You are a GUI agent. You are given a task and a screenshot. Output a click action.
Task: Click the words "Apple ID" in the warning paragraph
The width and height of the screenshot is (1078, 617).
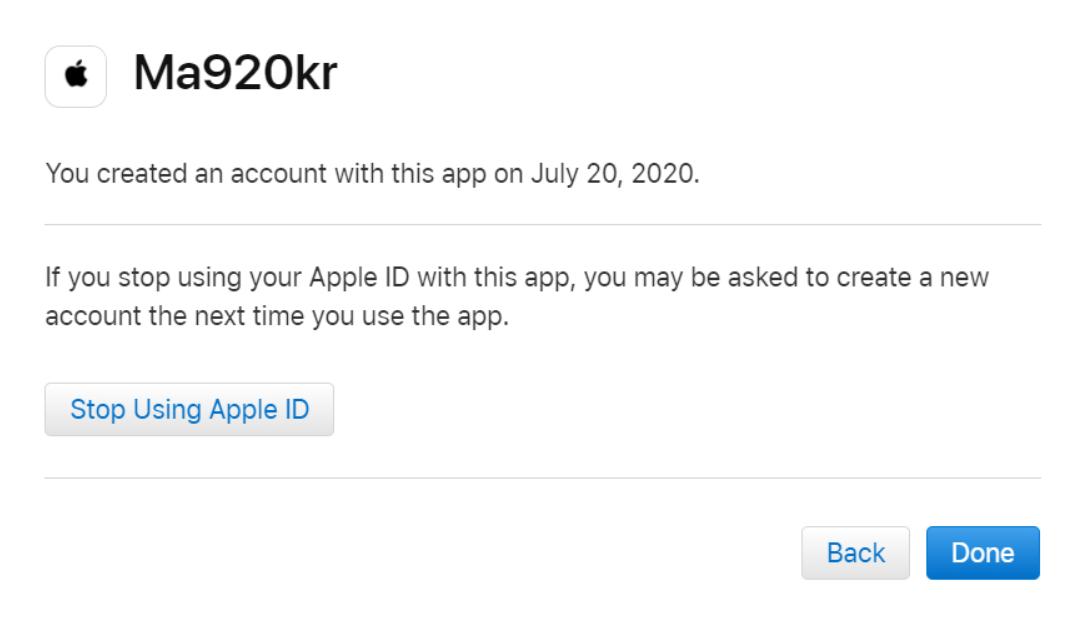click(x=359, y=278)
